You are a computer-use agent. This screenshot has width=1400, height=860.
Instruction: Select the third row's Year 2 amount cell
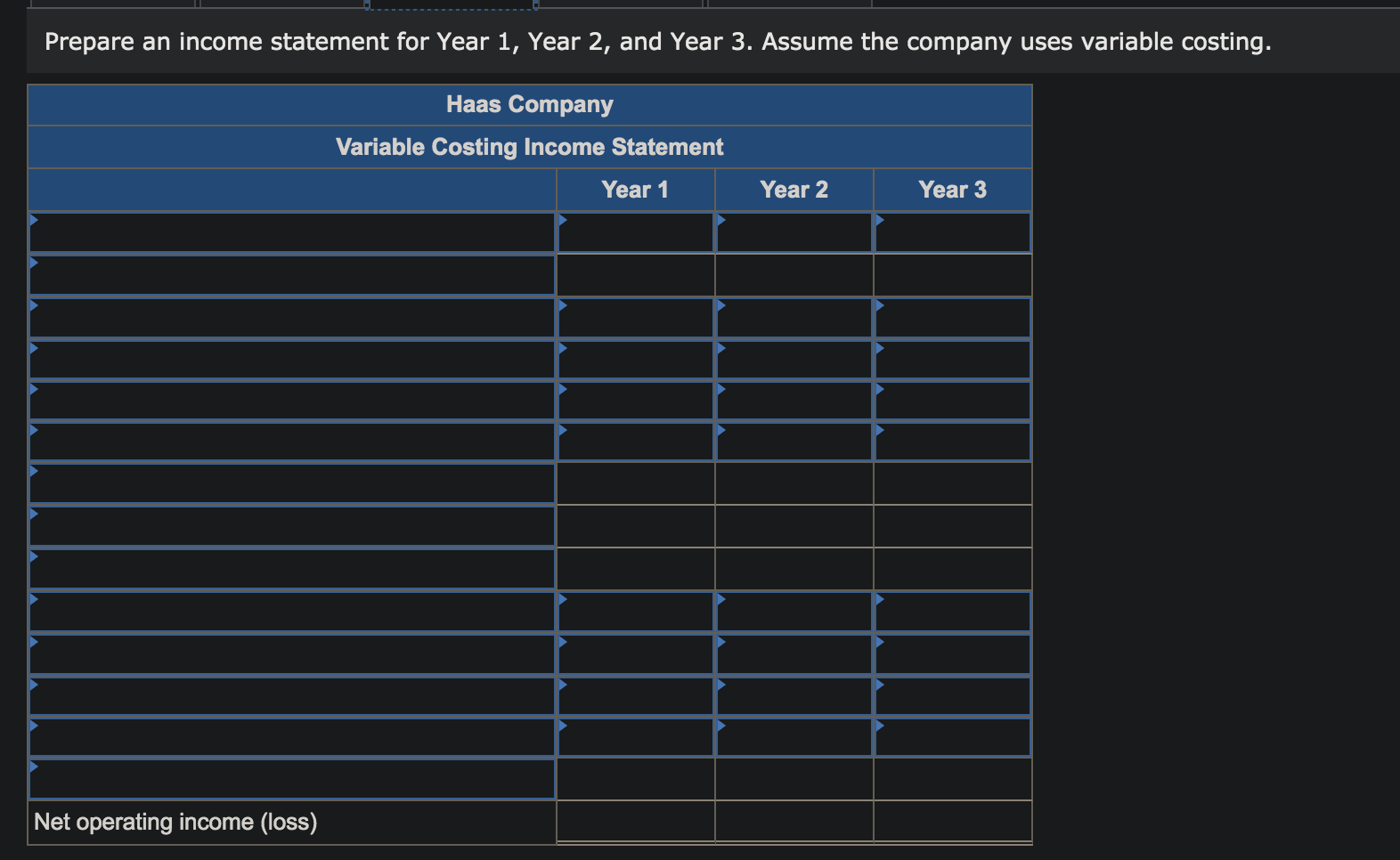(794, 318)
